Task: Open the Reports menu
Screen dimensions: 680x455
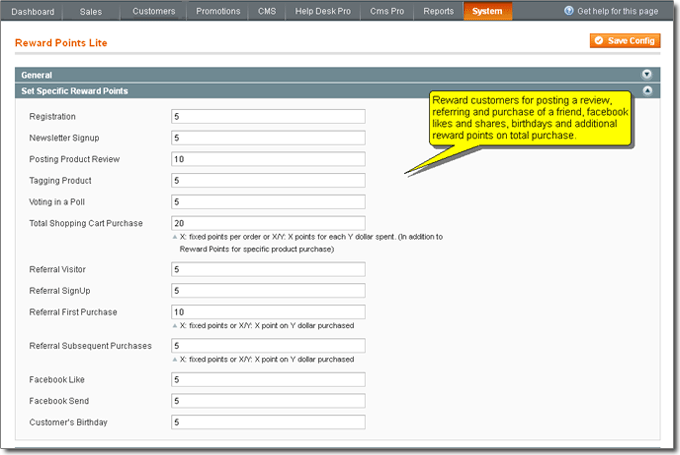Action: tap(438, 11)
